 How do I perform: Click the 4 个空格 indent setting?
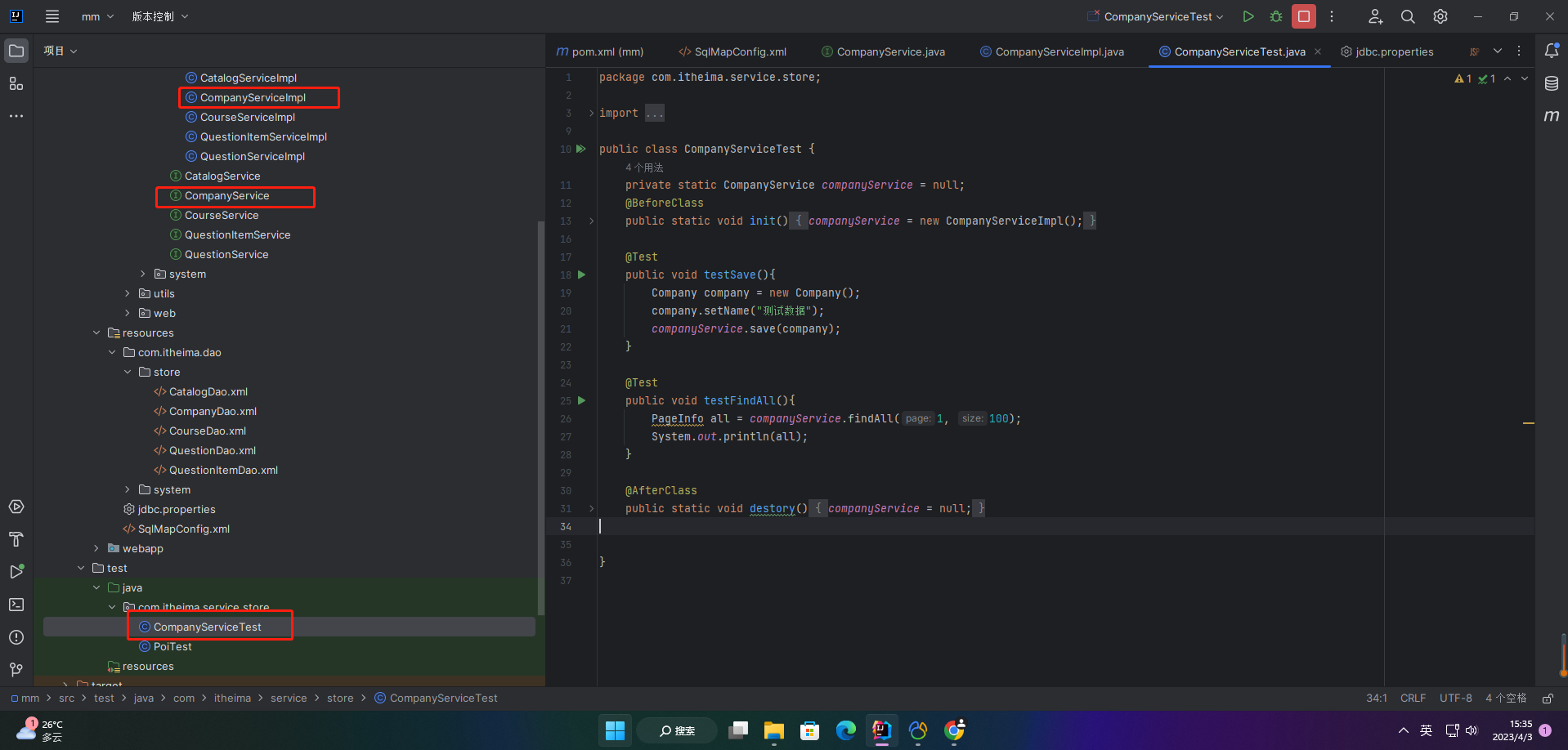click(1506, 699)
